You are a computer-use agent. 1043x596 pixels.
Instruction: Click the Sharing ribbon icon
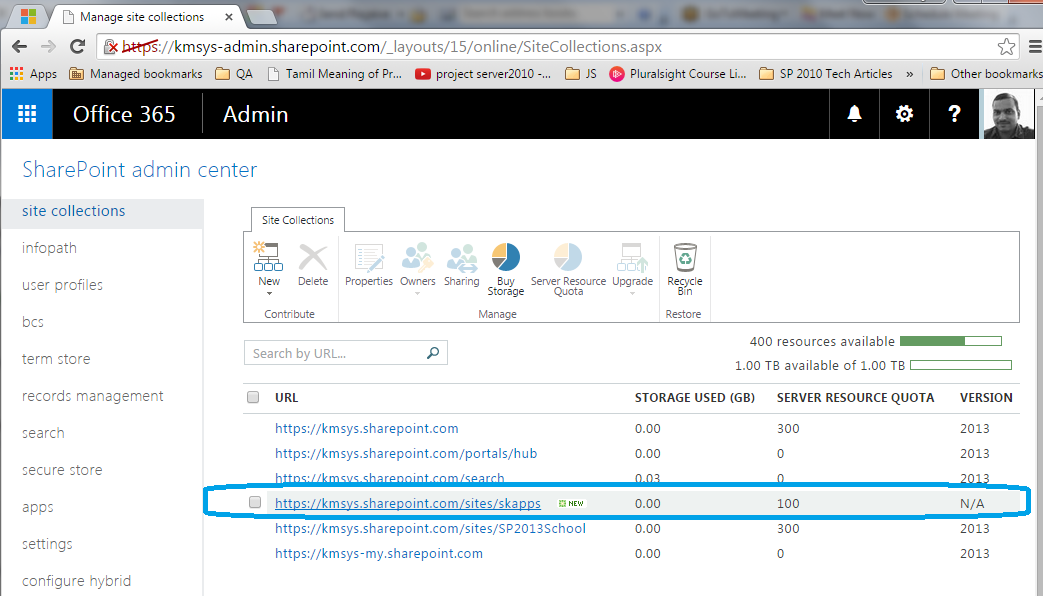462,257
